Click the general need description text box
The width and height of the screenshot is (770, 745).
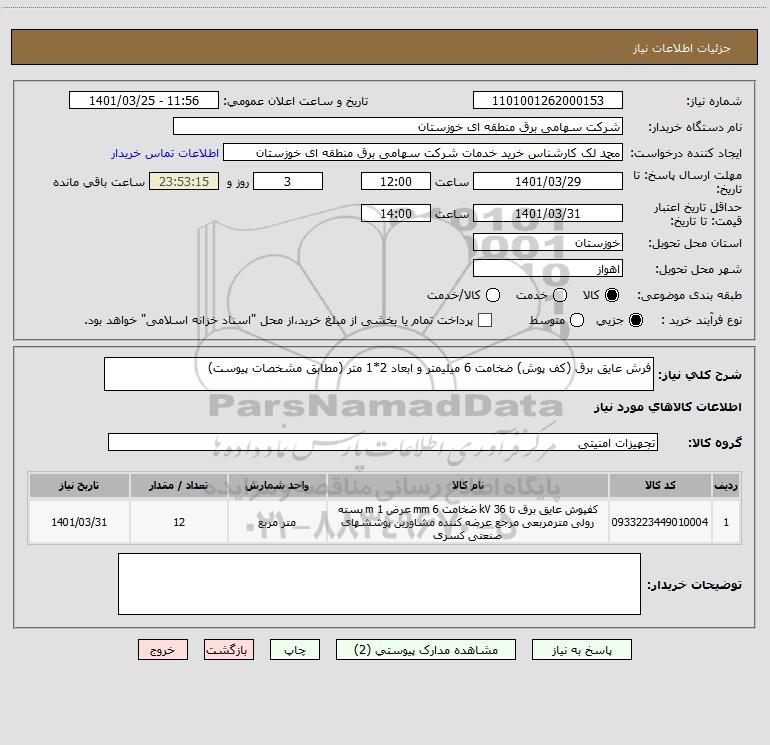379,374
